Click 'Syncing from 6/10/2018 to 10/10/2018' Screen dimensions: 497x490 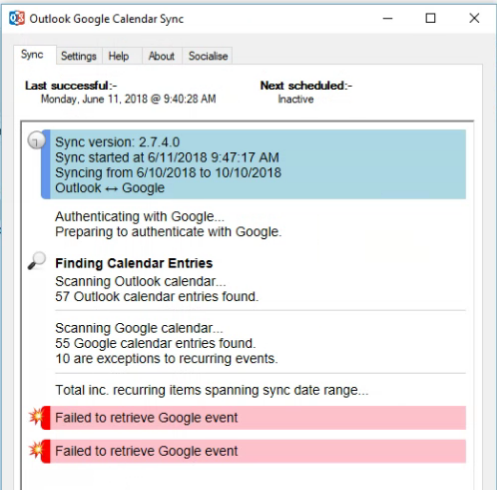(168, 173)
